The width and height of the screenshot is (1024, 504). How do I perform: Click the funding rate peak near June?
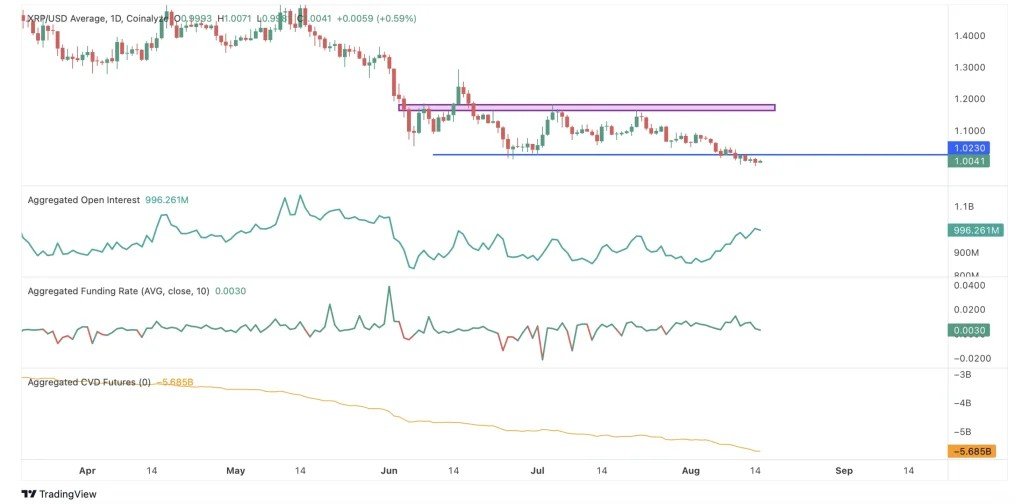(390, 289)
